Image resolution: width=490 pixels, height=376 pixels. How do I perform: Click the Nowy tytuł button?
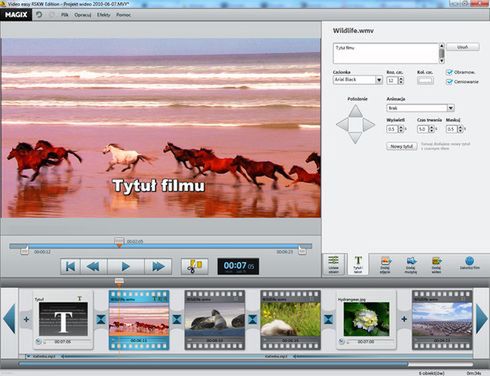click(x=402, y=146)
